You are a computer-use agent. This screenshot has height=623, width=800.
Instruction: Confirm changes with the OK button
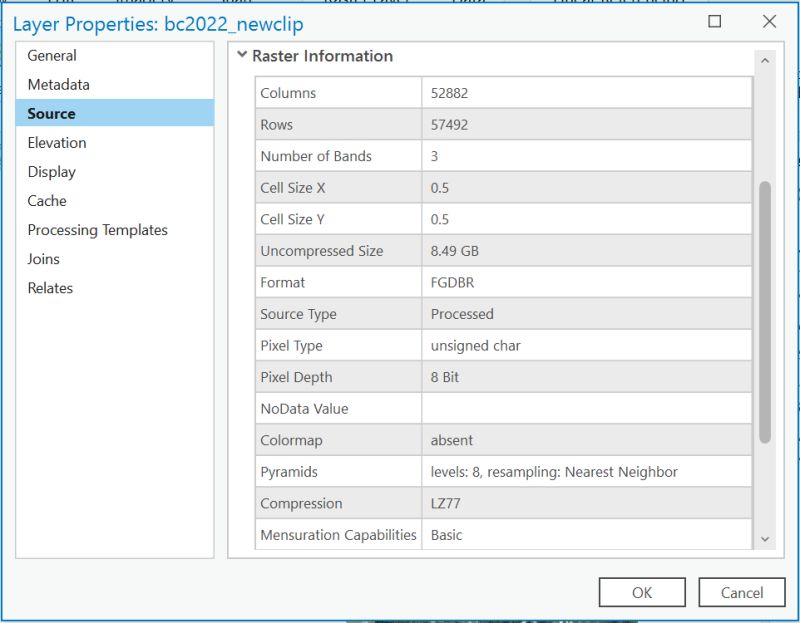pyautogui.click(x=642, y=592)
